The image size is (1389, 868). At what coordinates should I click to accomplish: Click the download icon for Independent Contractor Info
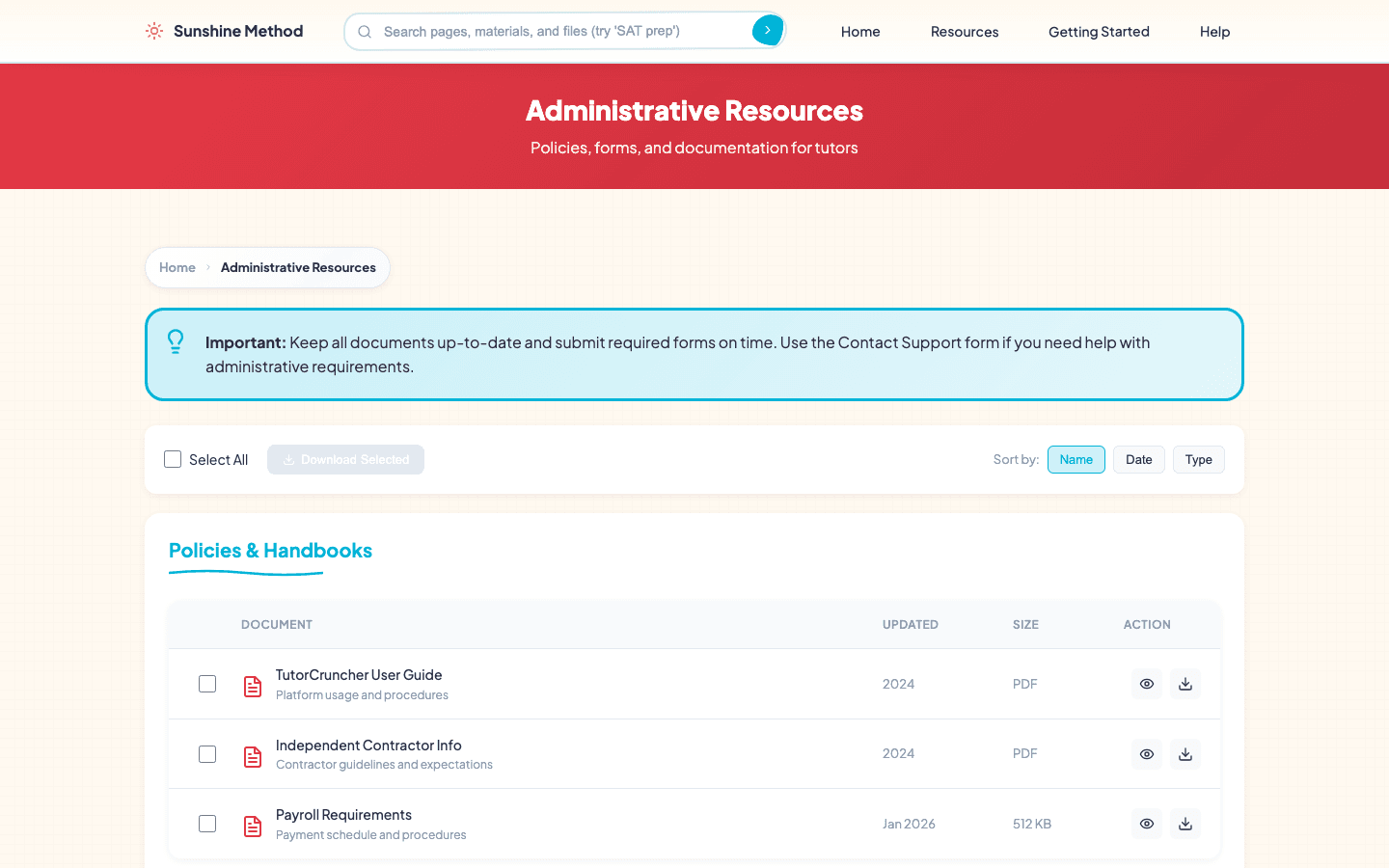[x=1185, y=753]
